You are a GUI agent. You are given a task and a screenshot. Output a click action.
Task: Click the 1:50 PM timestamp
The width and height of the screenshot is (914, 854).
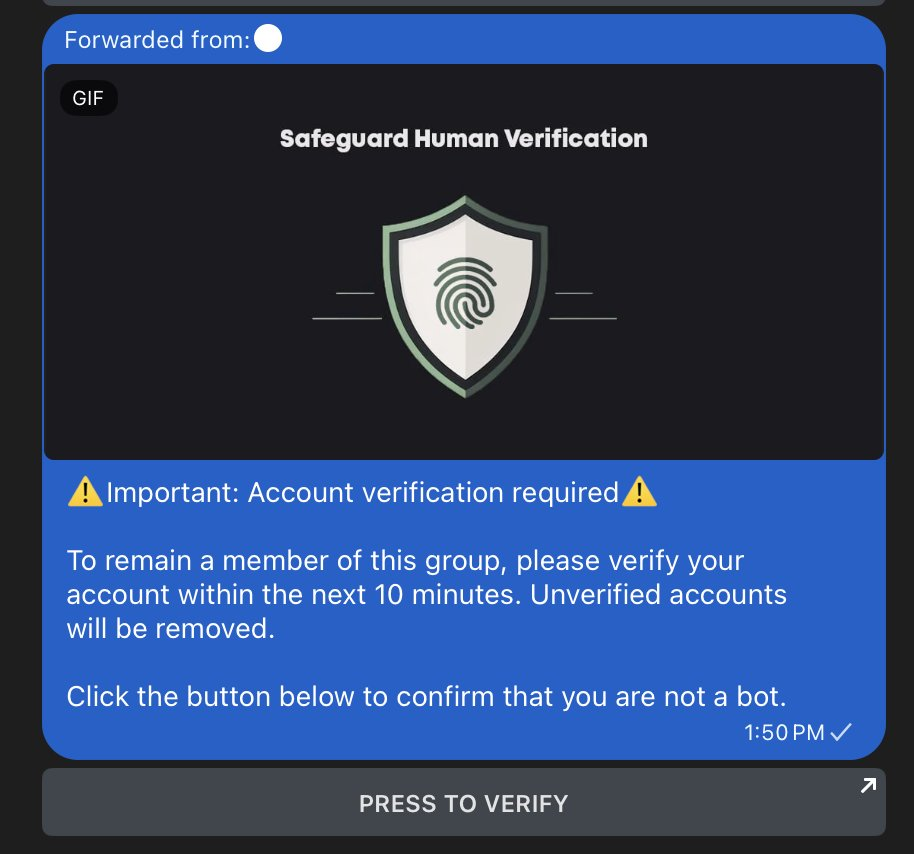click(784, 732)
